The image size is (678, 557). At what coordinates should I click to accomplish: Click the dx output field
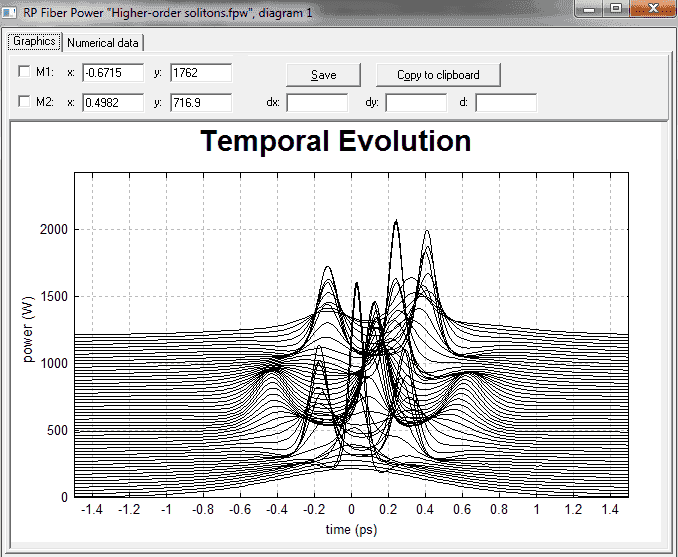click(x=317, y=103)
